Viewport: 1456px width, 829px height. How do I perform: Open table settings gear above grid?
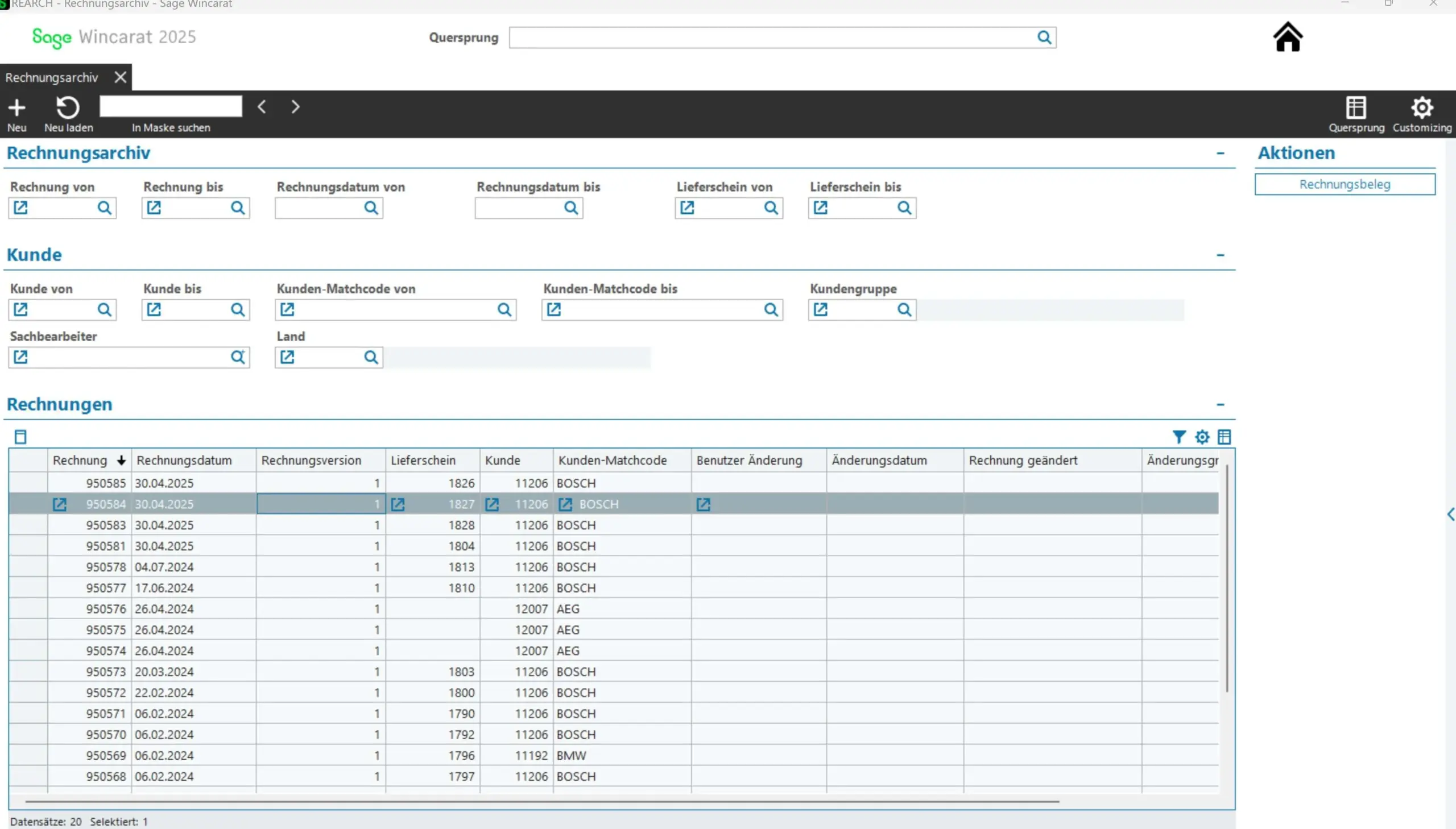(1201, 437)
